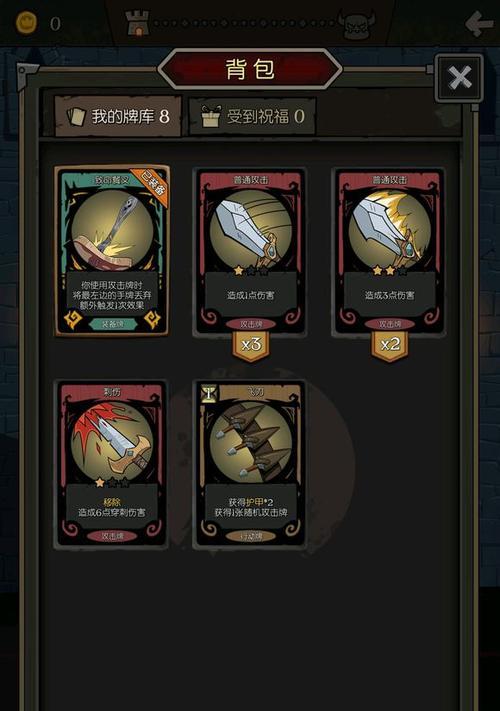Click the castle start icon

coord(137,23)
